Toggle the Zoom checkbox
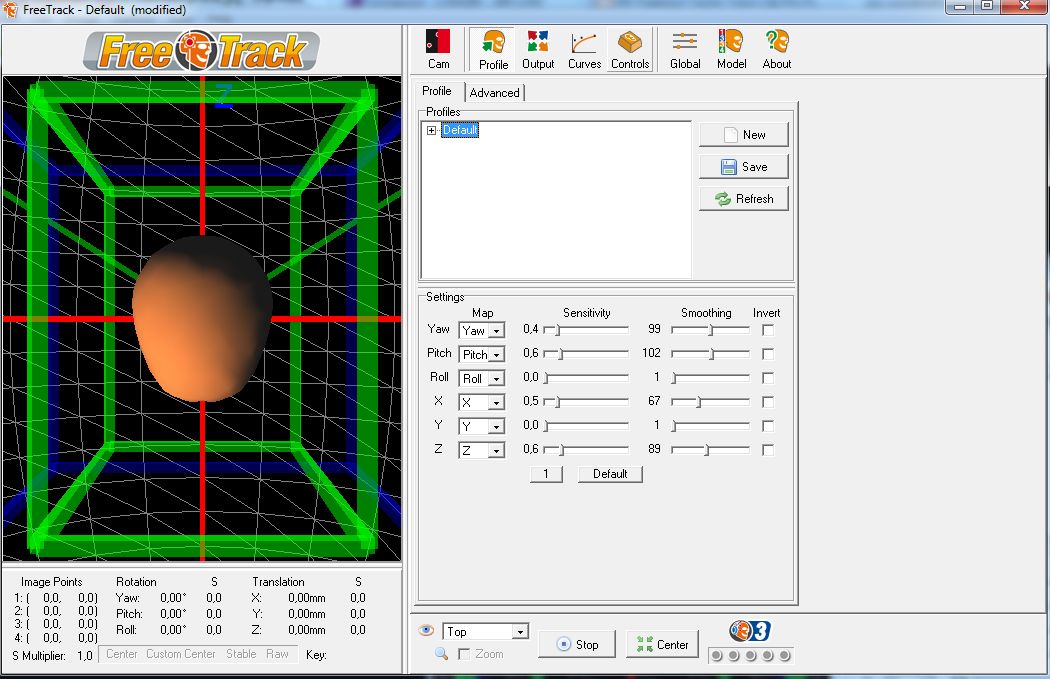This screenshot has height=679, width=1050. 463,654
